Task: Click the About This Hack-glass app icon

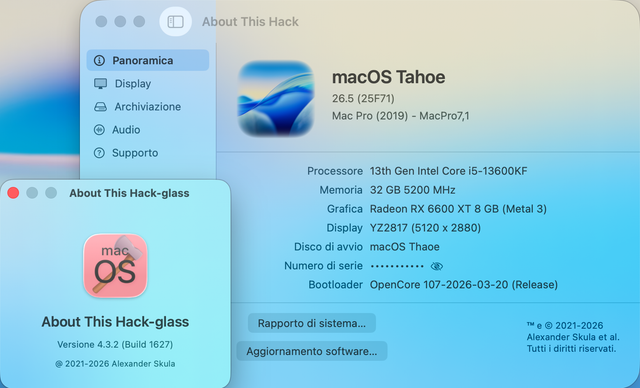Action: [x=116, y=266]
